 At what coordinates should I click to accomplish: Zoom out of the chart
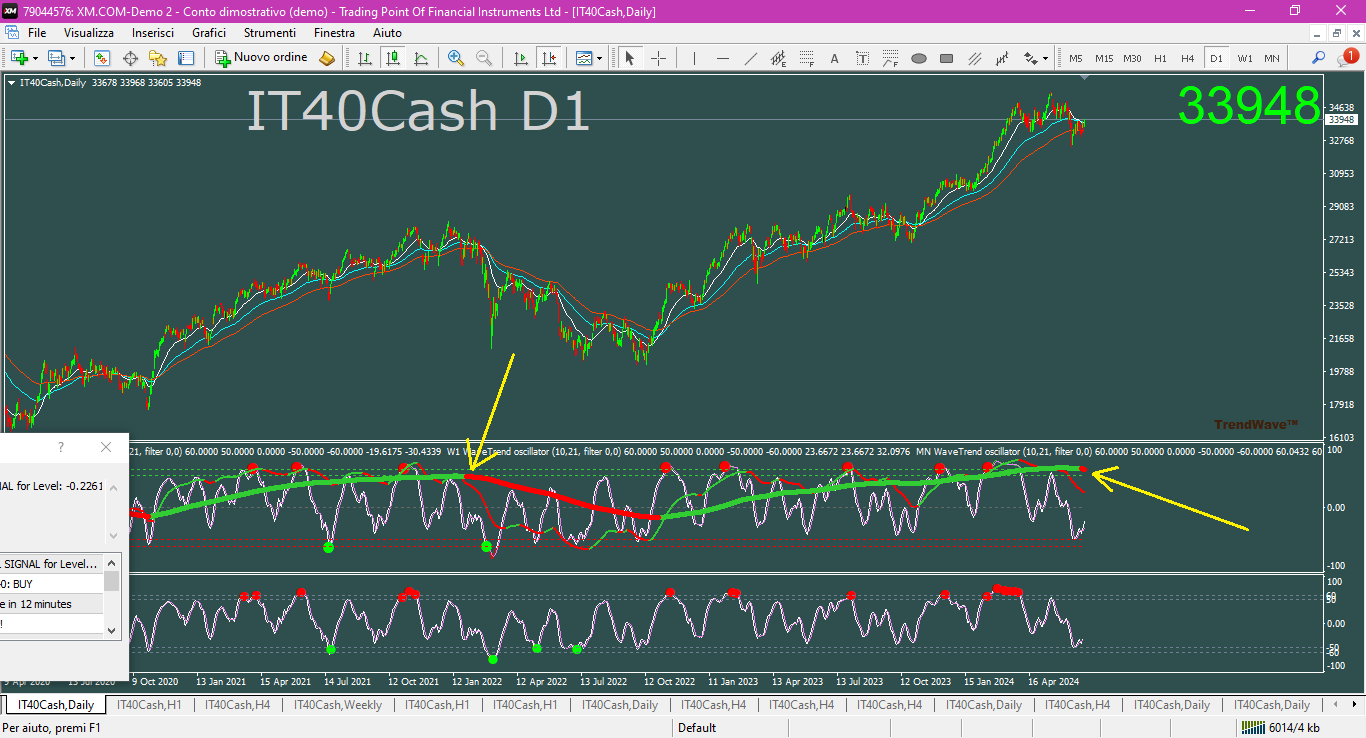tap(484, 58)
